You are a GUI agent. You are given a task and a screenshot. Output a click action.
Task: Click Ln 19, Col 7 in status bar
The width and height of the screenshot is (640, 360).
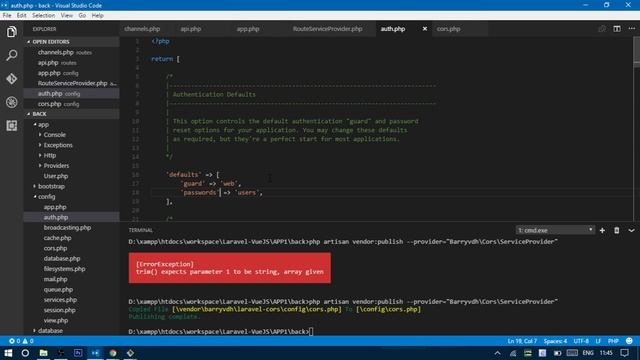click(522, 341)
